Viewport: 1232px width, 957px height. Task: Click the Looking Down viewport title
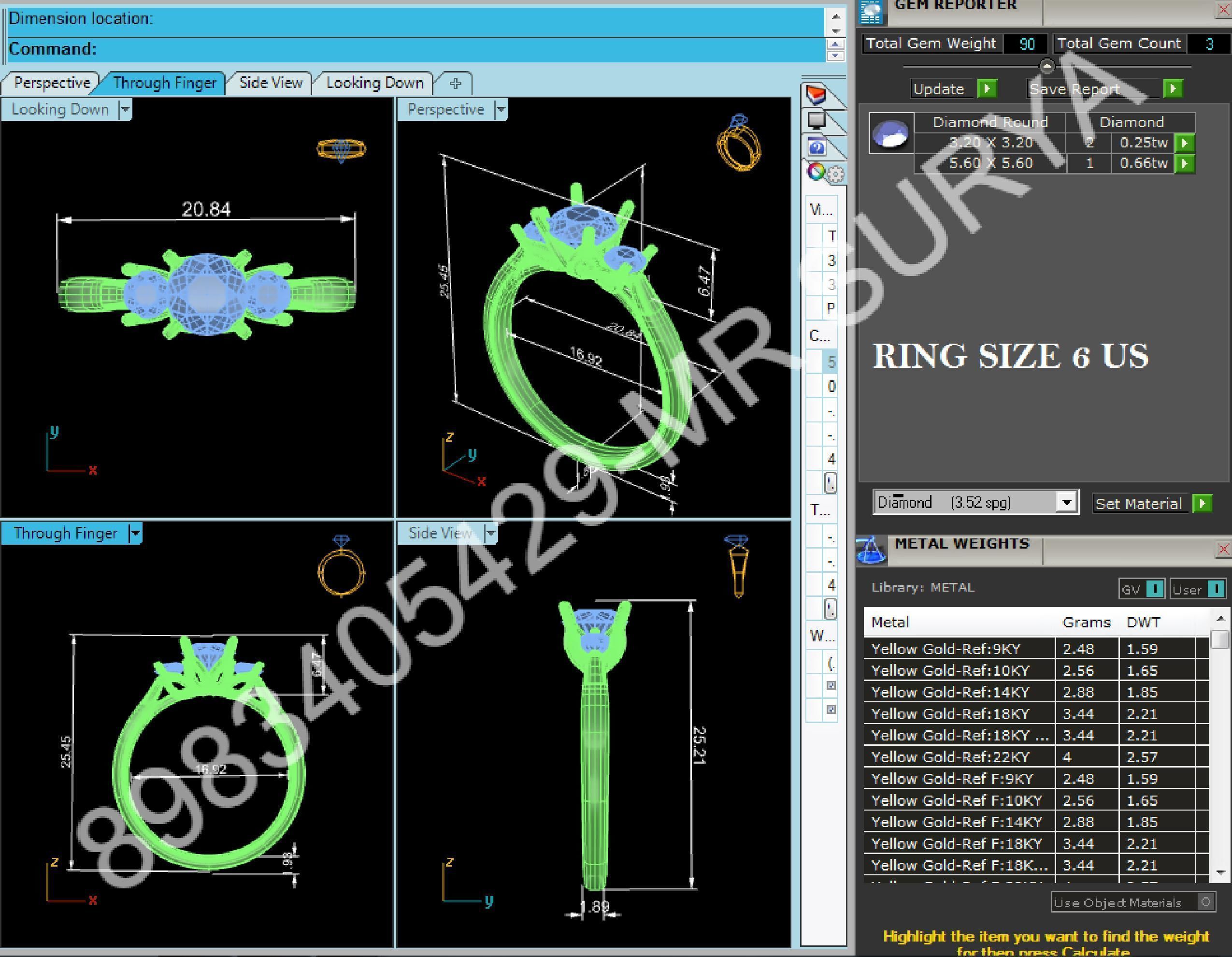coord(60,109)
